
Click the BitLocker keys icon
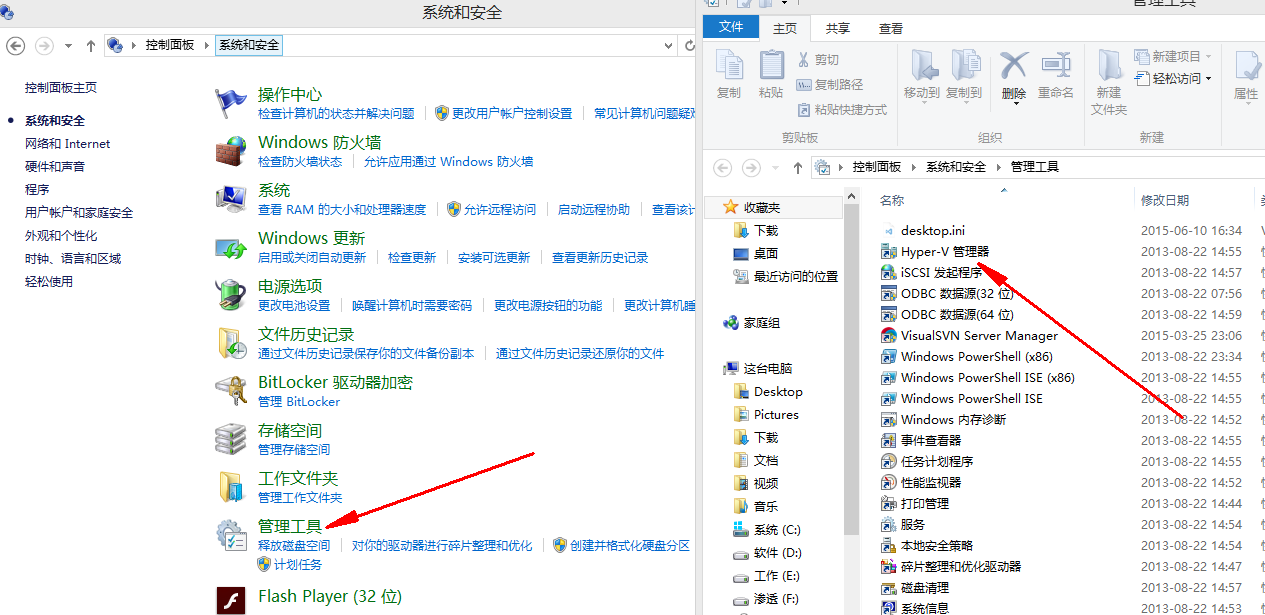pyautogui.click(x=231, y=391)
